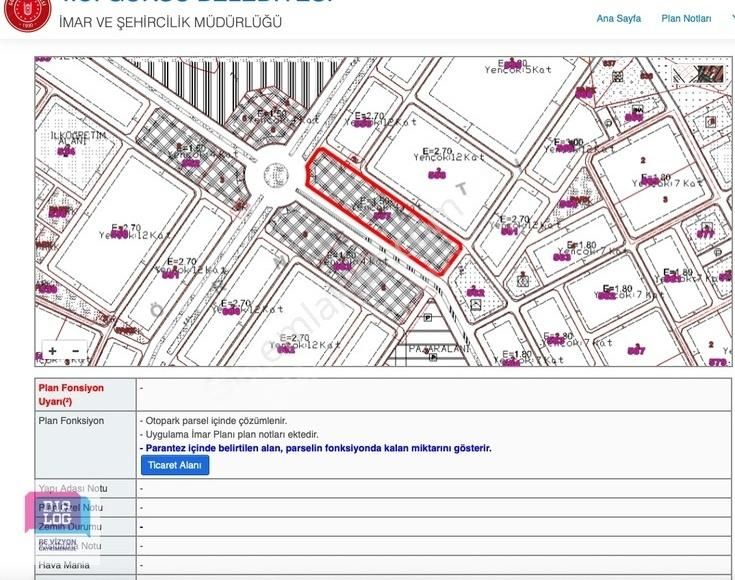Click the PAZAR ALANI label on map
Image resolution: width=735 pixels, height=580 pixels.
(x=439, y=349)
